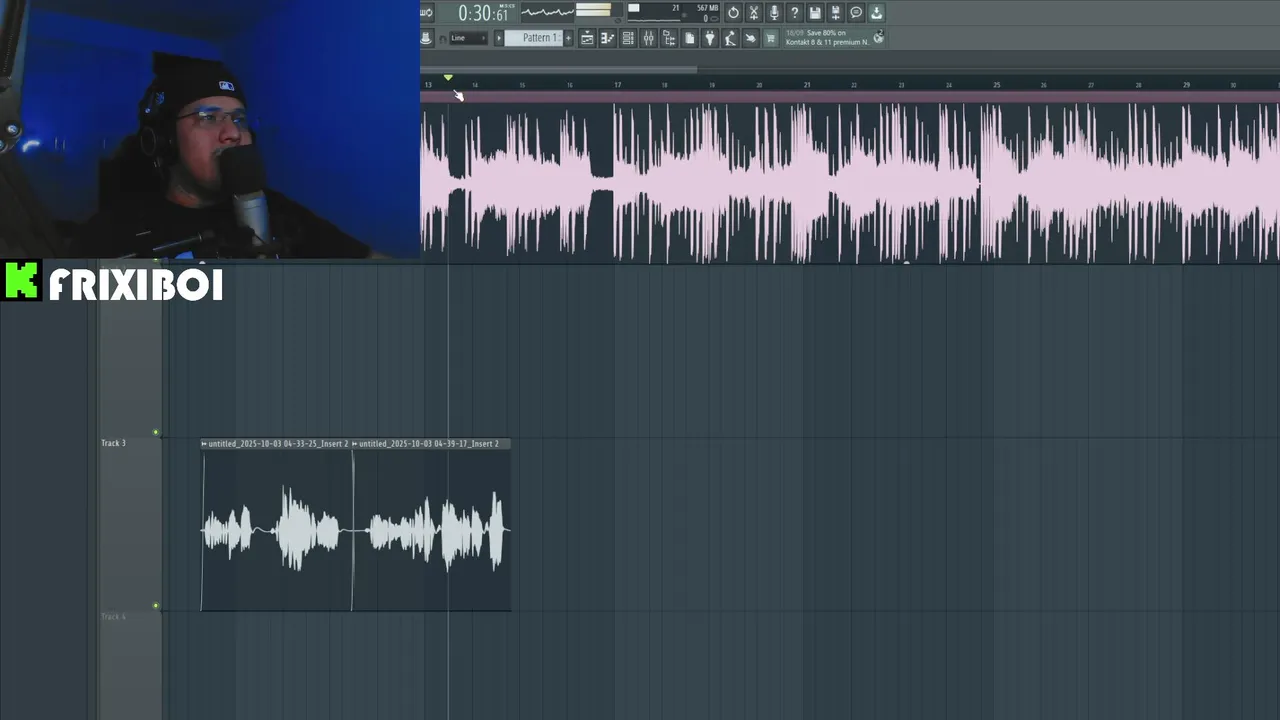This screenshot has height=720, width=1280.
Task: Click the green Kick logo icon
Action: pos(21,281)
